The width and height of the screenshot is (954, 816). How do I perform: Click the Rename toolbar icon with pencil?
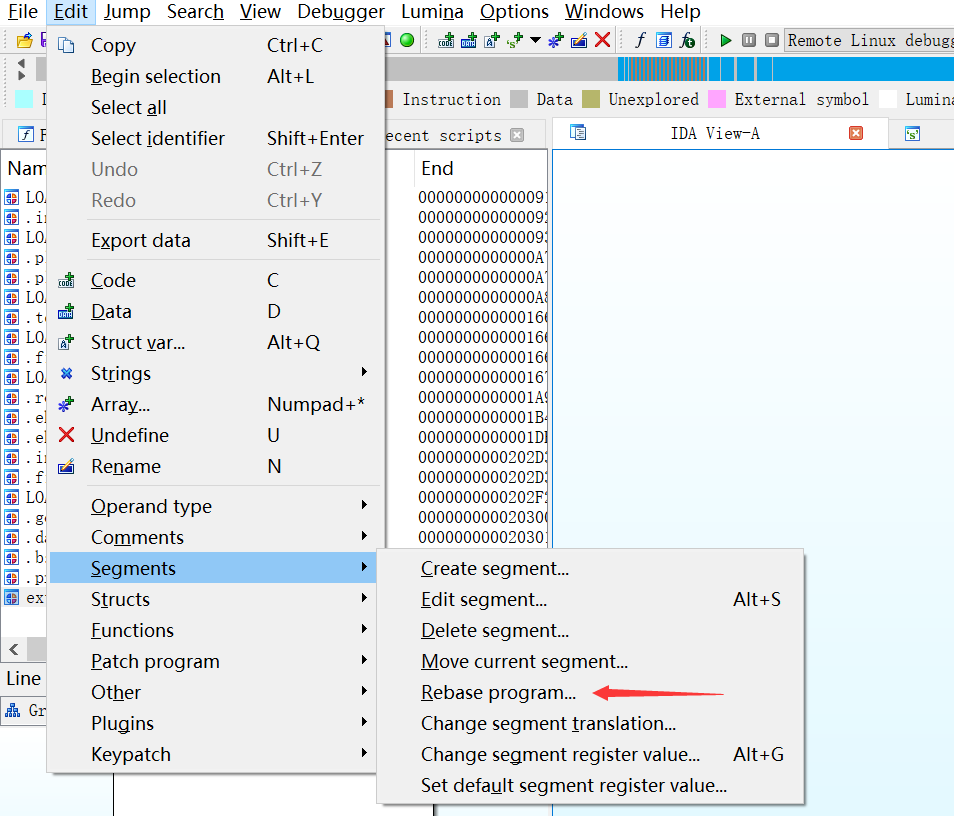579,41
